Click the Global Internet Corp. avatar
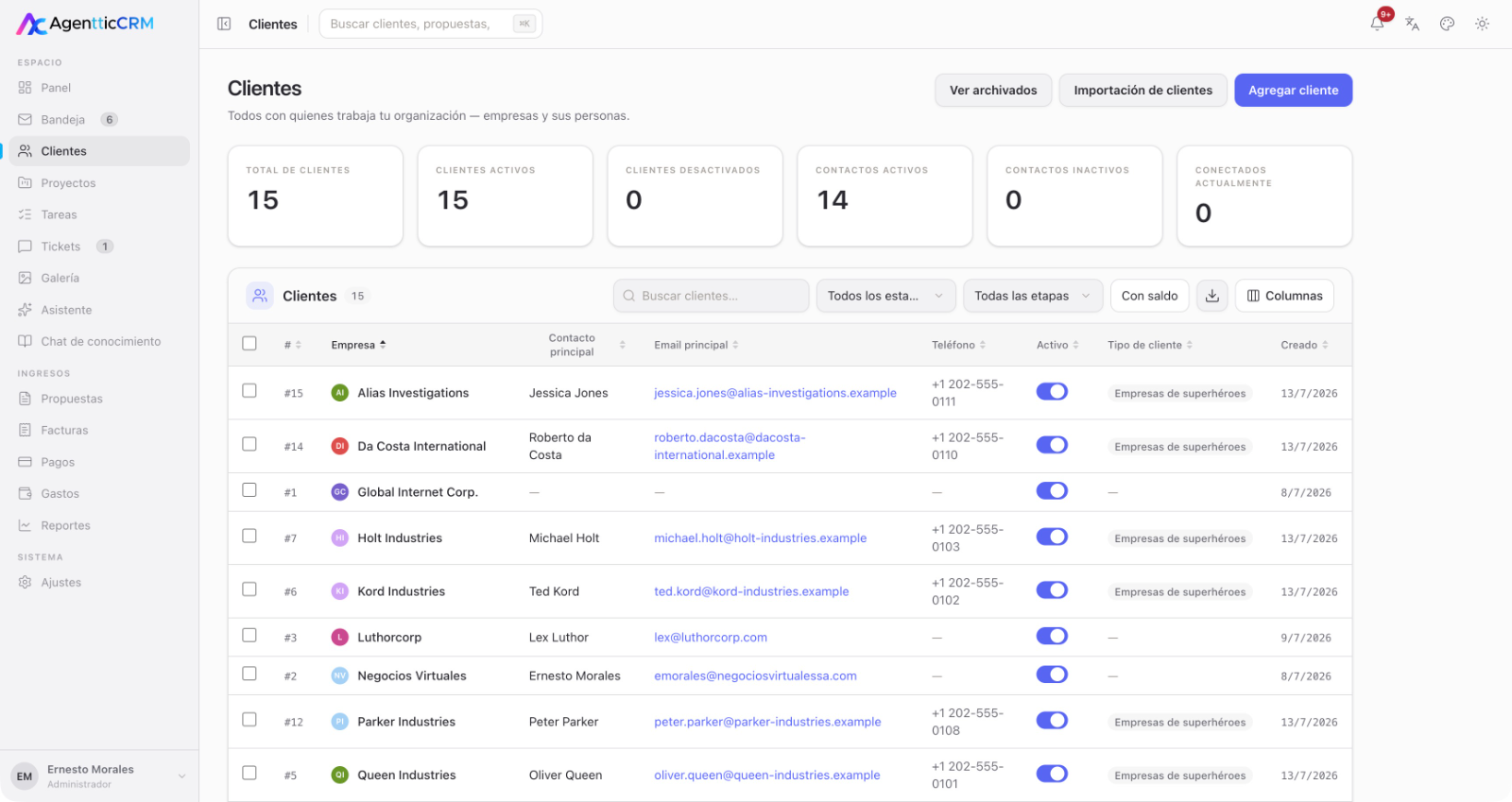The width and height of the screenshot is (1512, 802). click(x=340, y=492)
